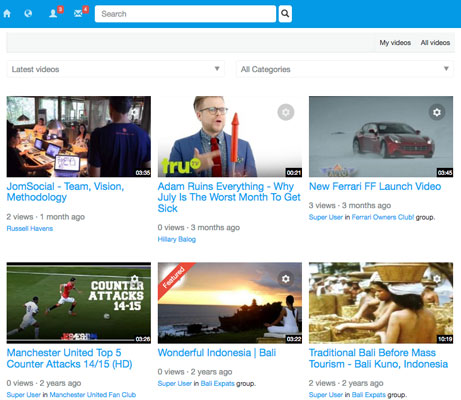
Task: Open the Traditional Bali video thumbnail
Action: point(381,303)
